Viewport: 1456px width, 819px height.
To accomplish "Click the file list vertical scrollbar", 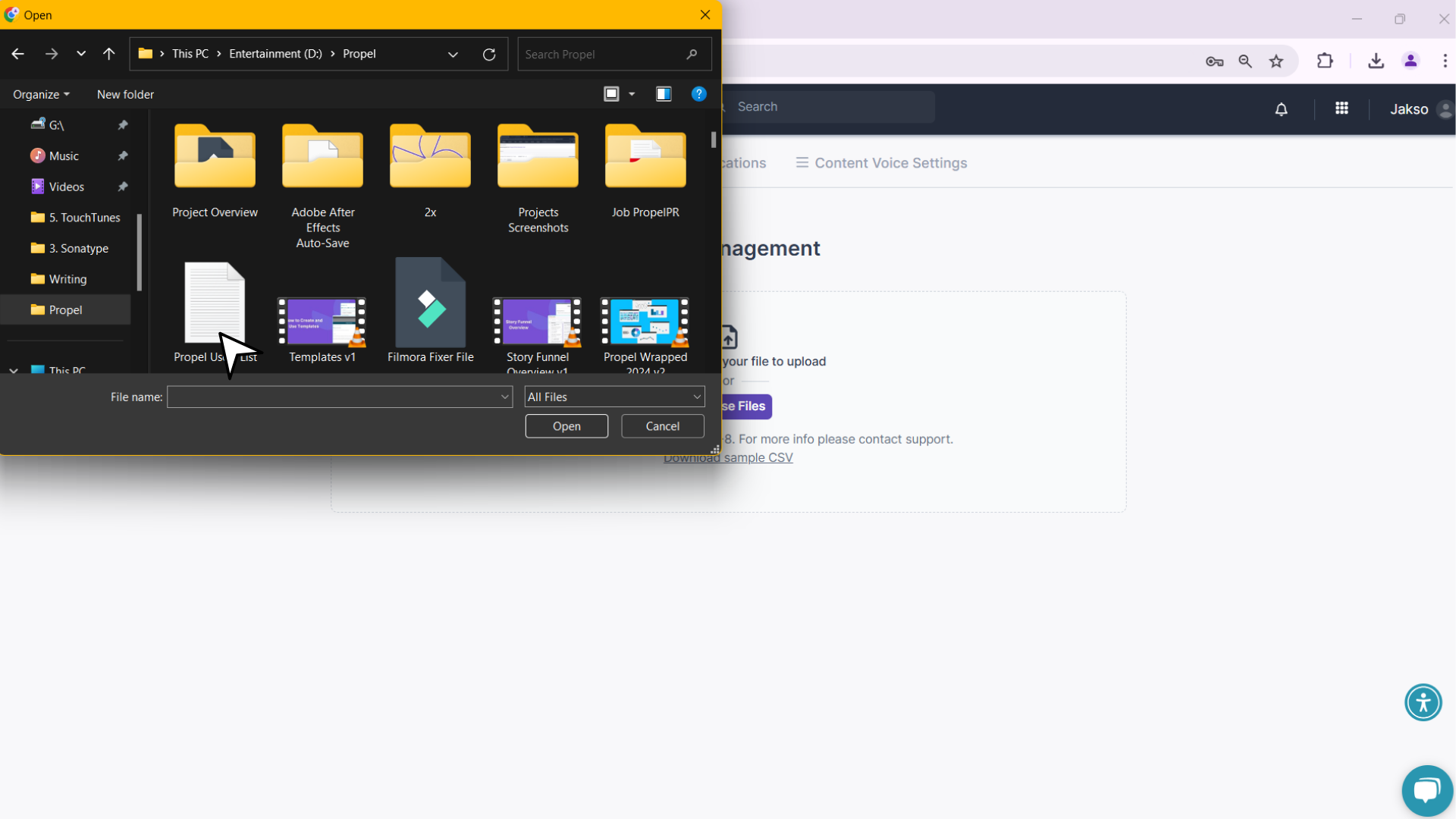I will point(714,140).
